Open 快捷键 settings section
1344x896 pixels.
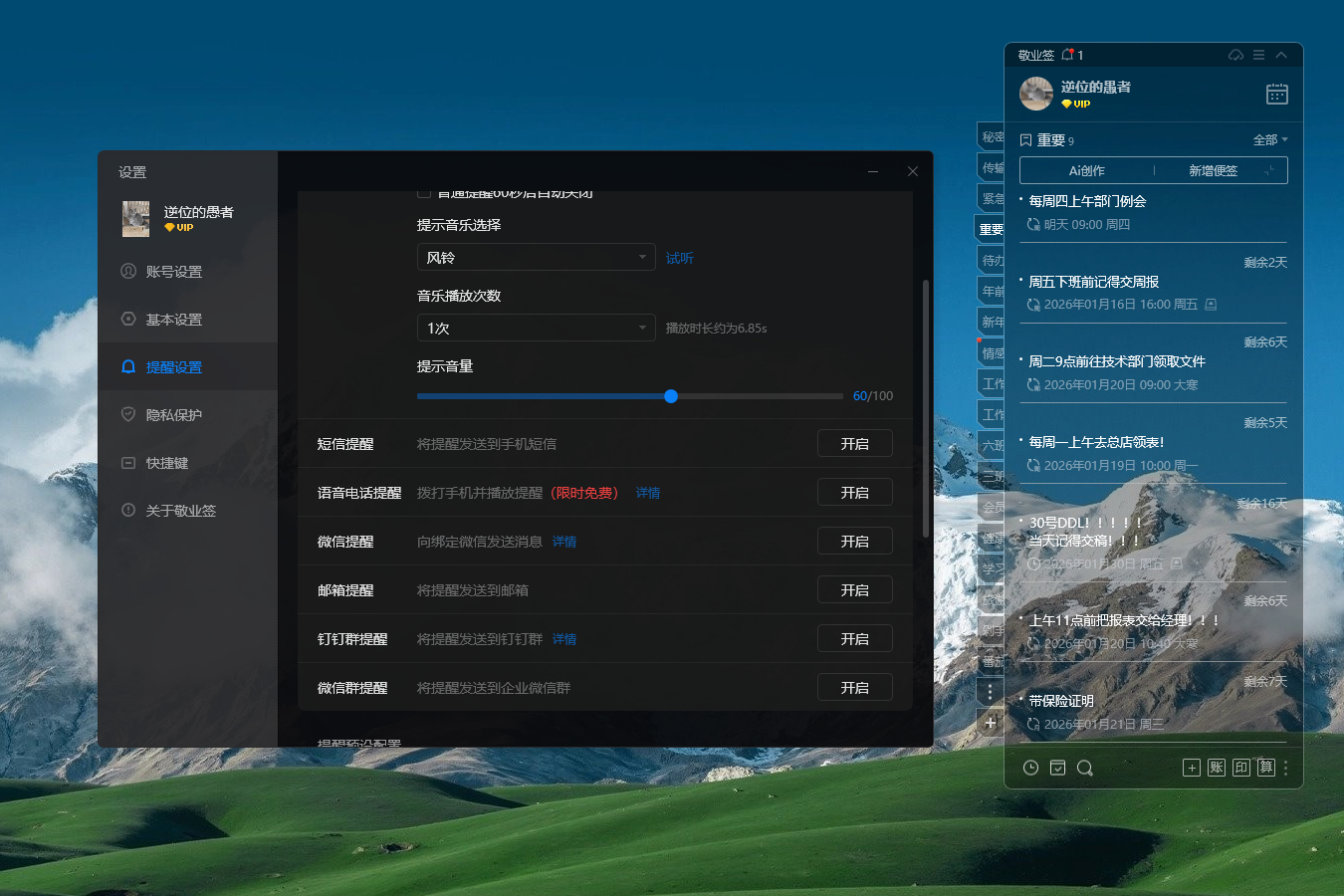click(166, 463)
